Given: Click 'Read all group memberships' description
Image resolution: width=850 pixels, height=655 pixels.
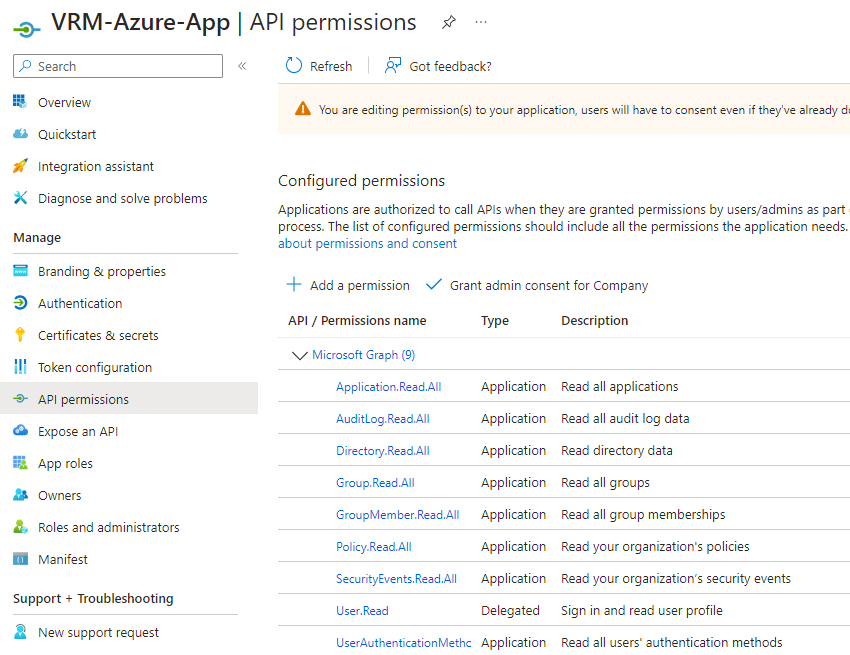Looking at the screenshot, I should pos(642,515).
